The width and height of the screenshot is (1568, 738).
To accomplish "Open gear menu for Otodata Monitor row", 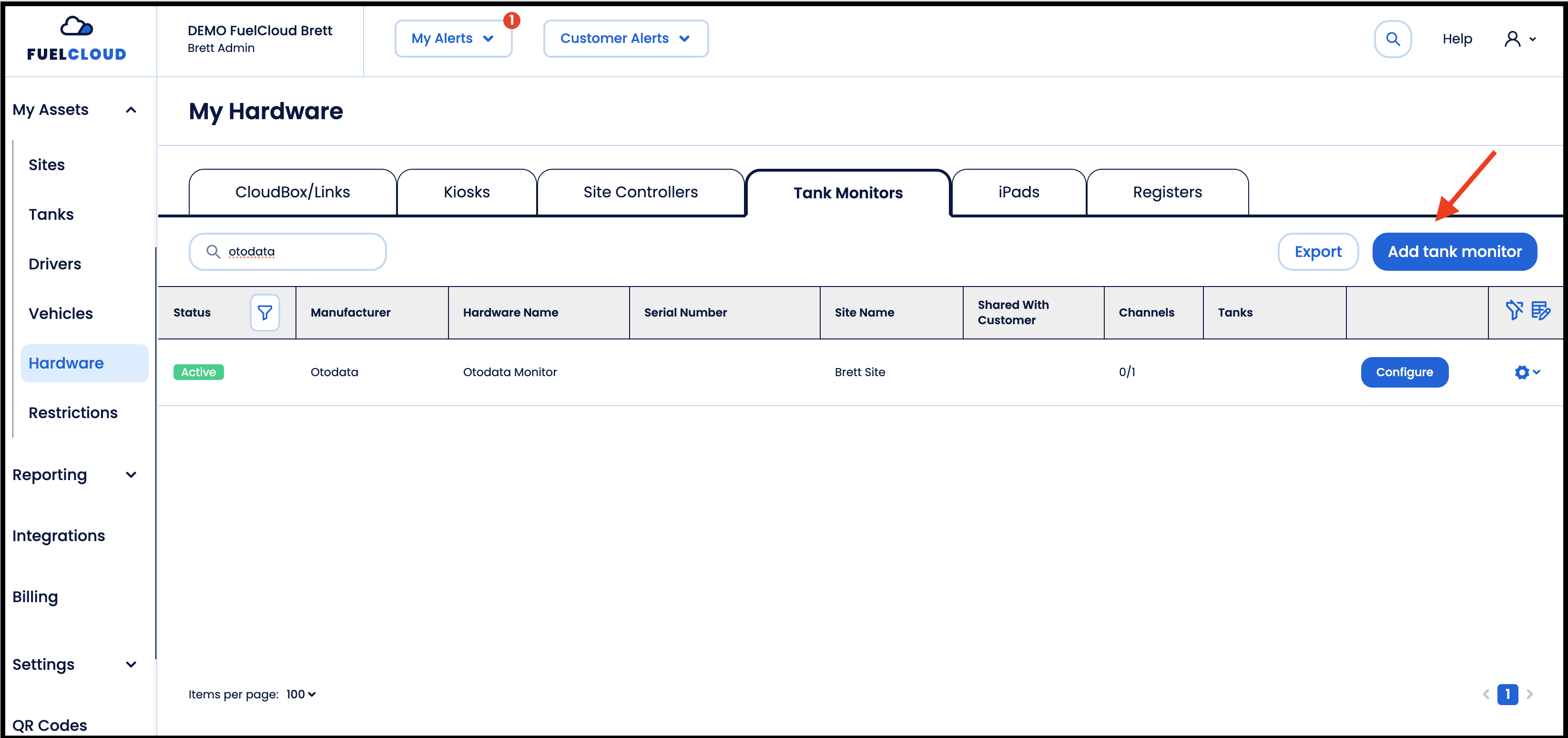I will coord(1527,372).
